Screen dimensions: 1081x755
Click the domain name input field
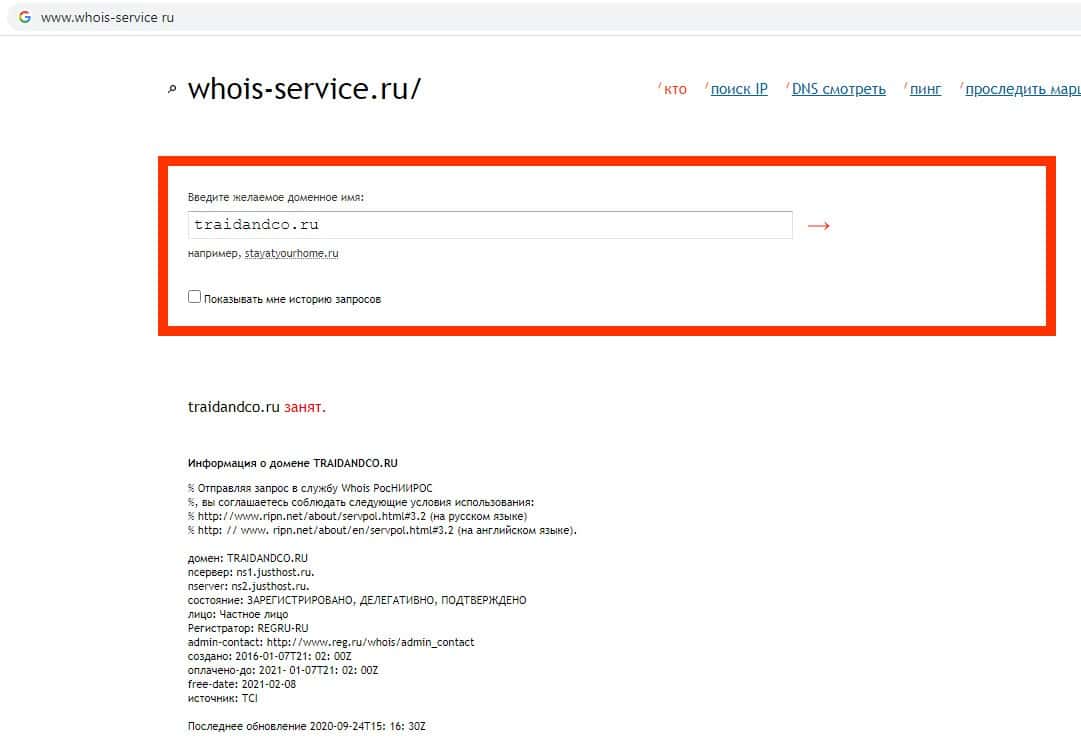tap(490, 225)
